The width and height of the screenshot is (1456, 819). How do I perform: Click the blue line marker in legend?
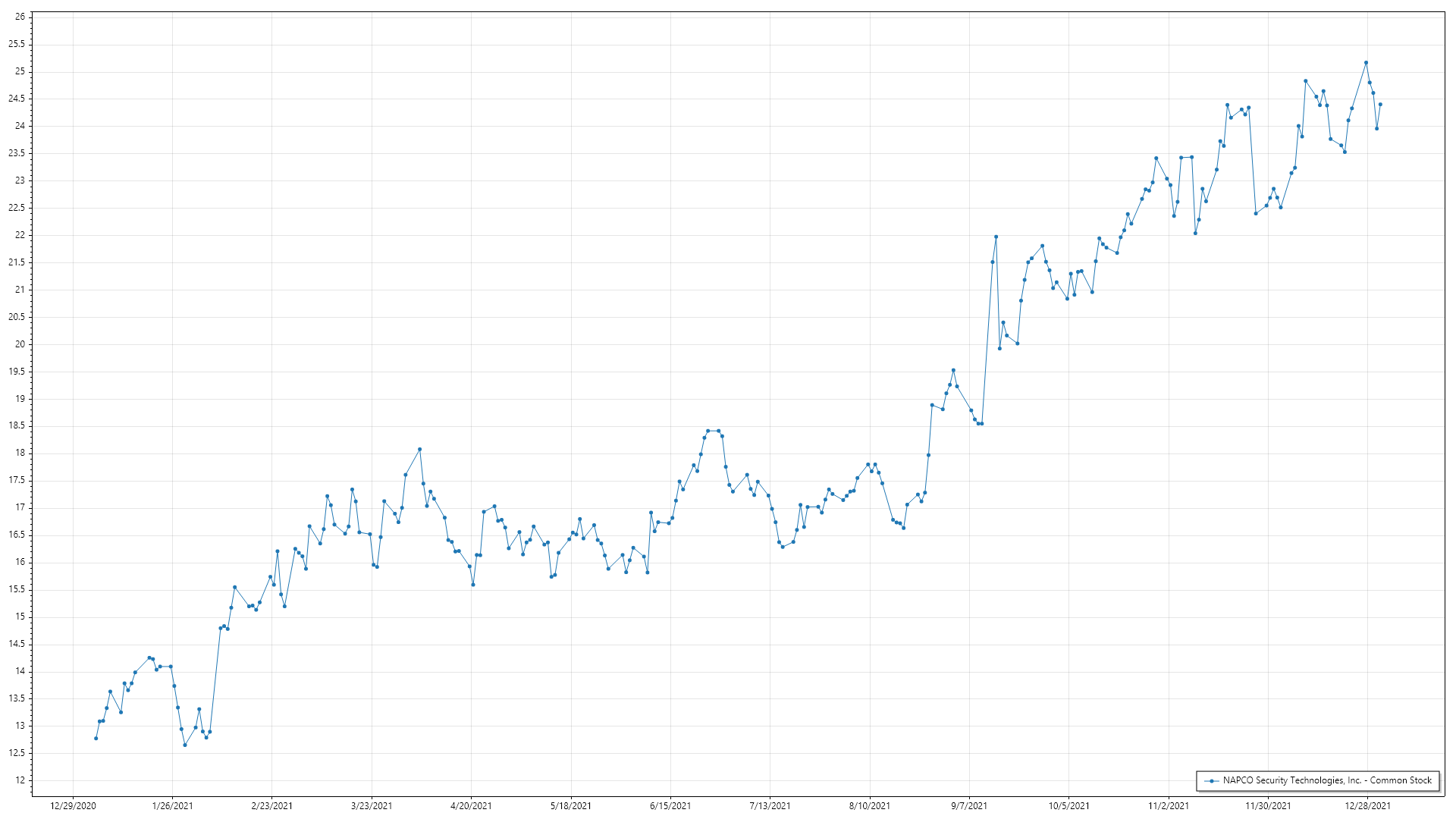click(1212, 781)
